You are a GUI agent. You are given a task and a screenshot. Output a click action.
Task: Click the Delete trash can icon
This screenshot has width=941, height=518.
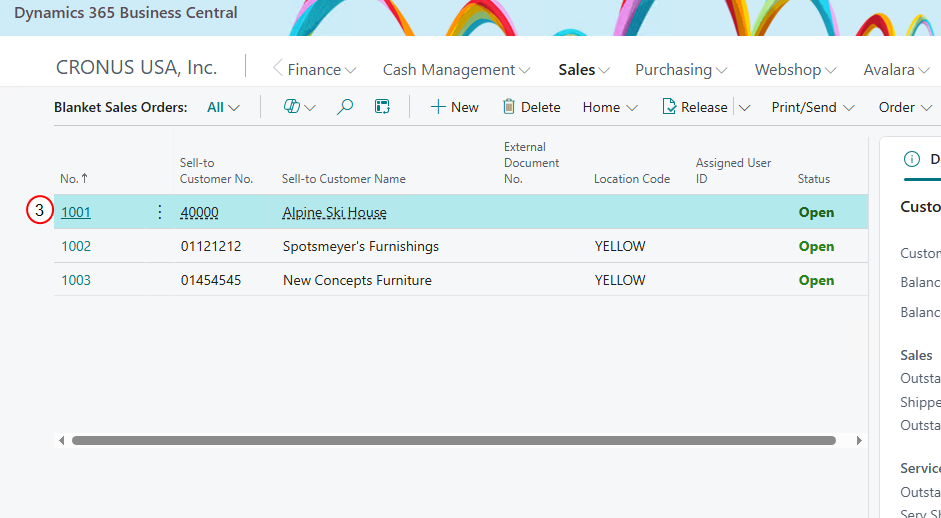[509, 107]
